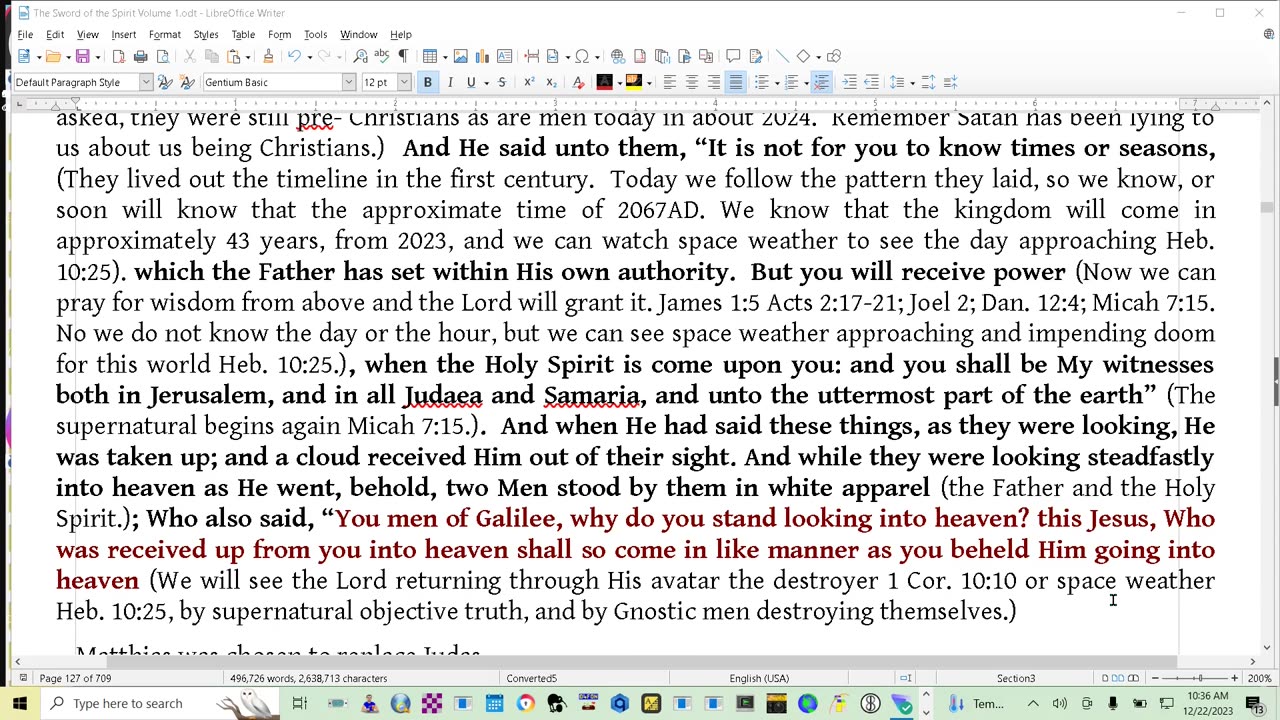The image size is (1280, 720).
Task: Open the Table menu
Action: [243, 34]
